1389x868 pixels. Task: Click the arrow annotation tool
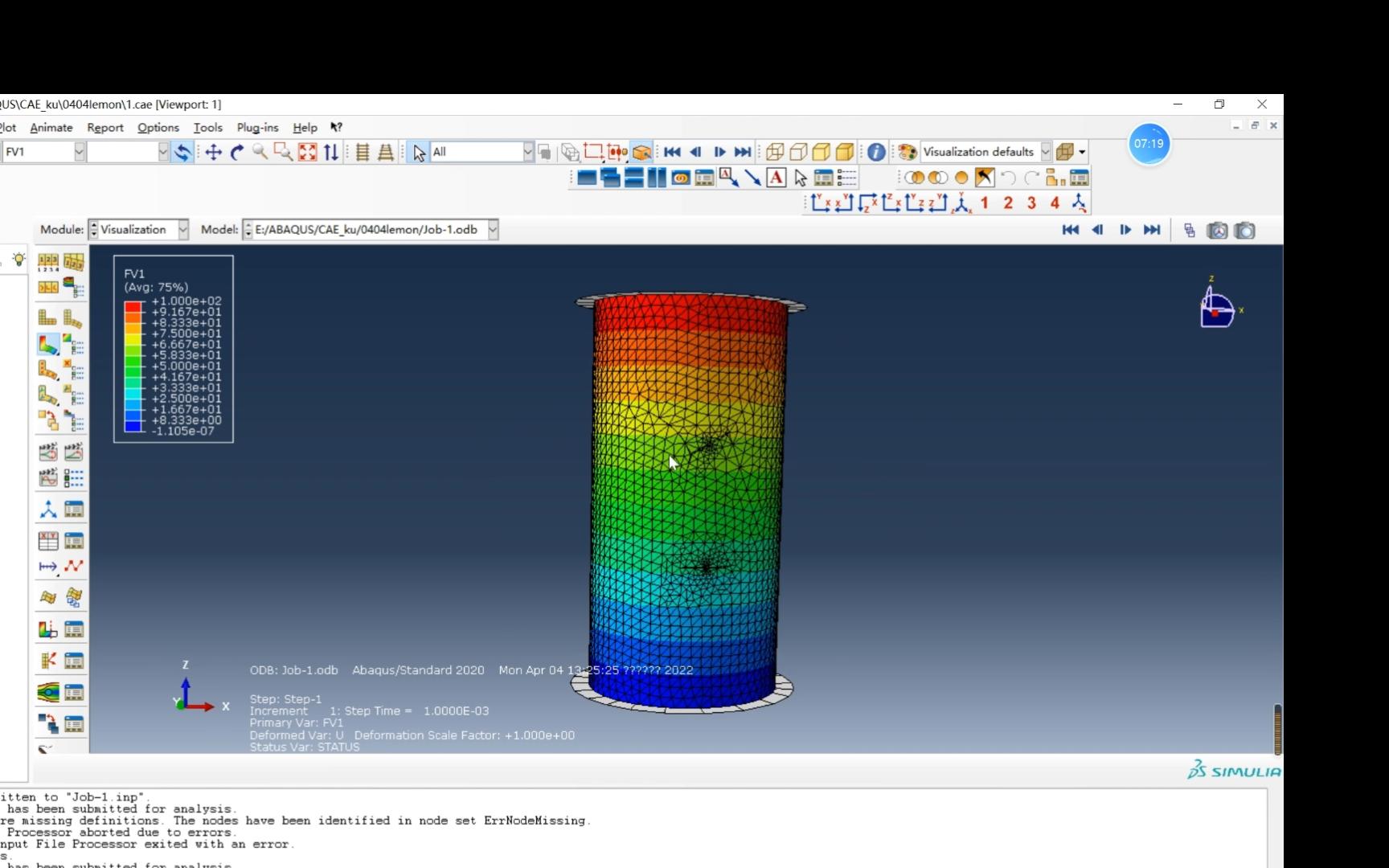(752, 178)
